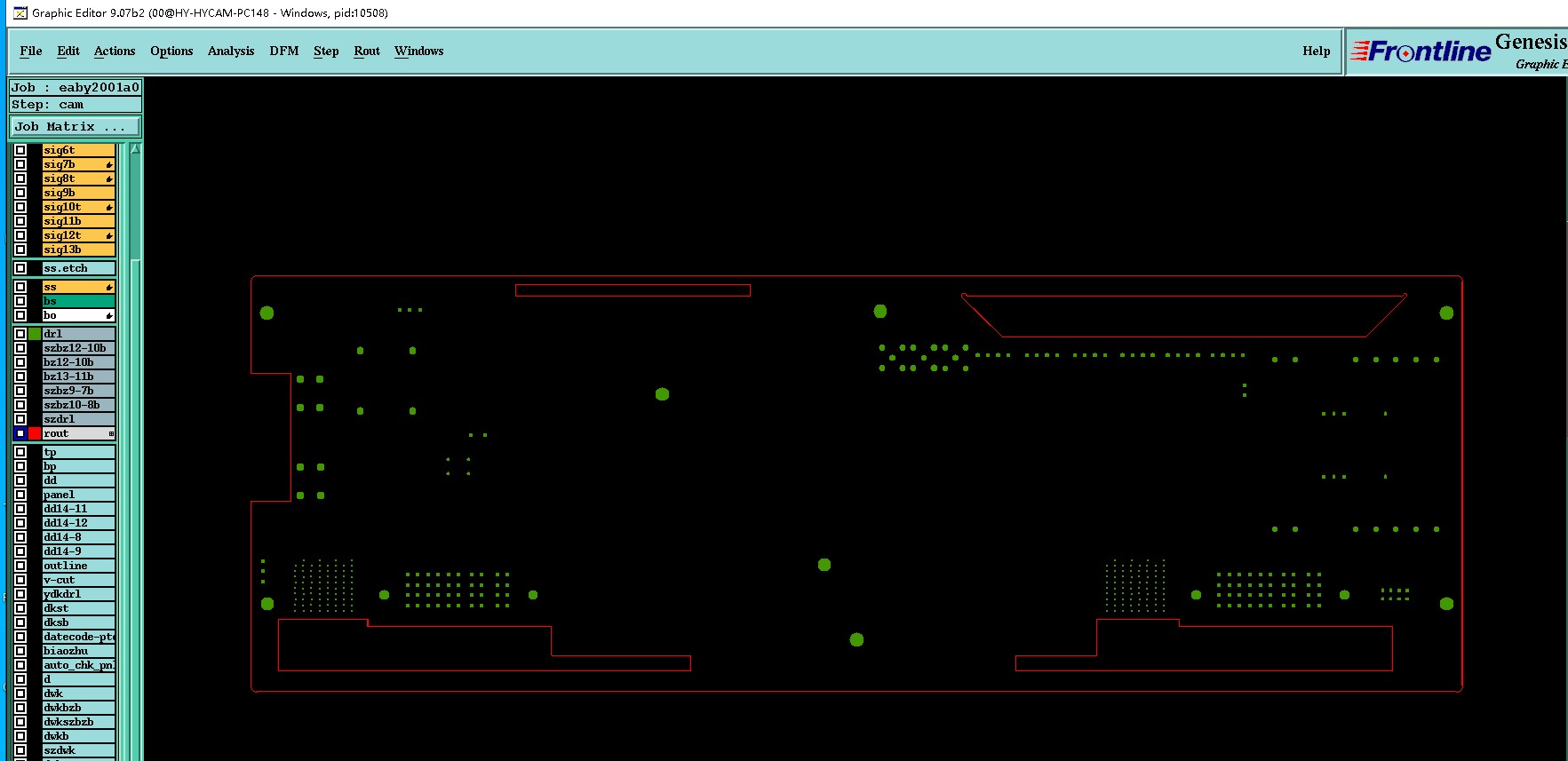Select the ss layer name
1568x761 pixels.
click(x=79, y=287)
